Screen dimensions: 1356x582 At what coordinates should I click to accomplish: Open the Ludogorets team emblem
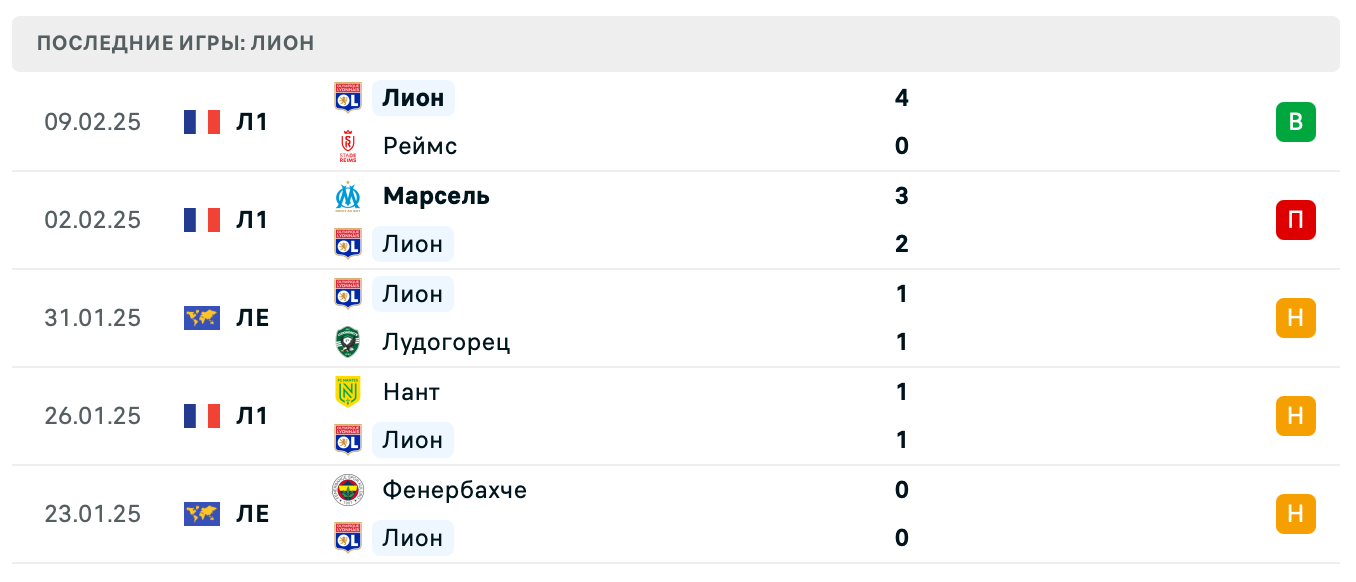point(347,342)
